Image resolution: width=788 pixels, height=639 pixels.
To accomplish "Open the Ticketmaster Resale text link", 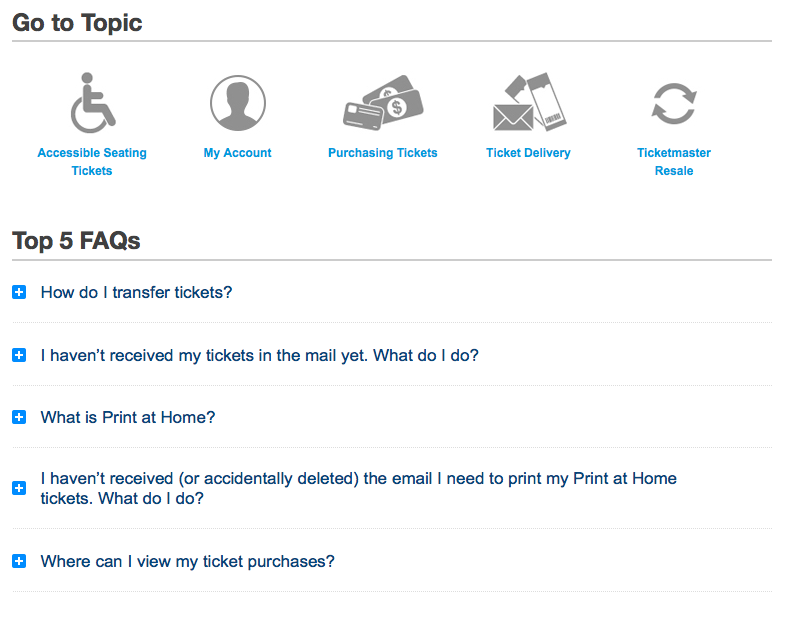I will pos(674,162).
